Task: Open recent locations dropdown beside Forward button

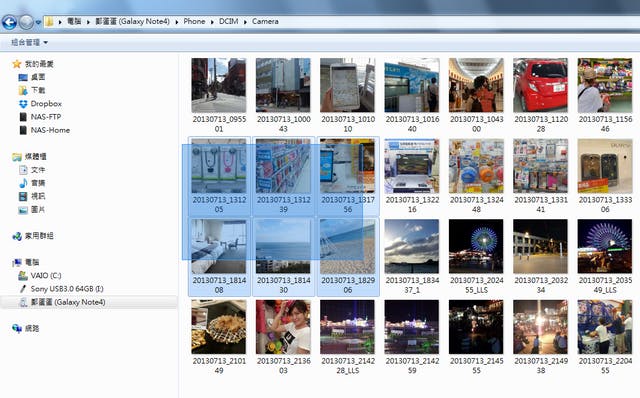Action: click(38, 22)
